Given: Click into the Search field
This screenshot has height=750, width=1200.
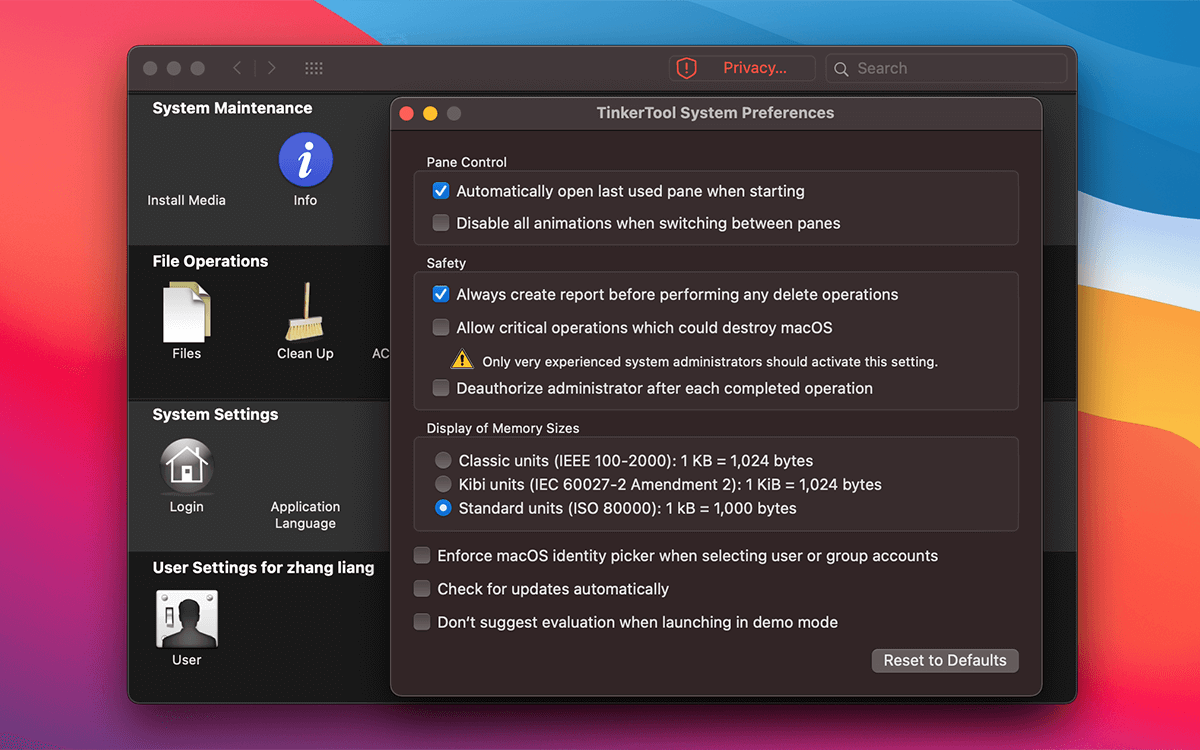Looking at the screenshot, I should (946, 68).
